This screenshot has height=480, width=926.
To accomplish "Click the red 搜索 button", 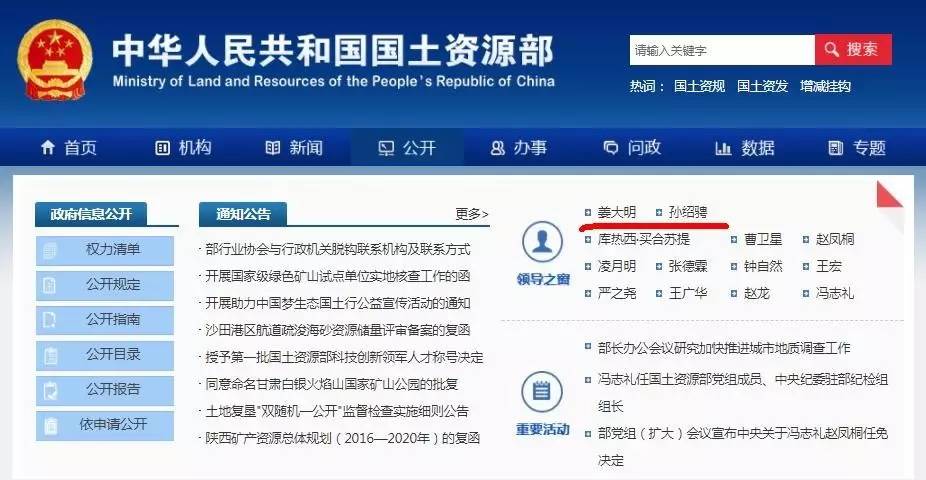I will pos(853,50).
